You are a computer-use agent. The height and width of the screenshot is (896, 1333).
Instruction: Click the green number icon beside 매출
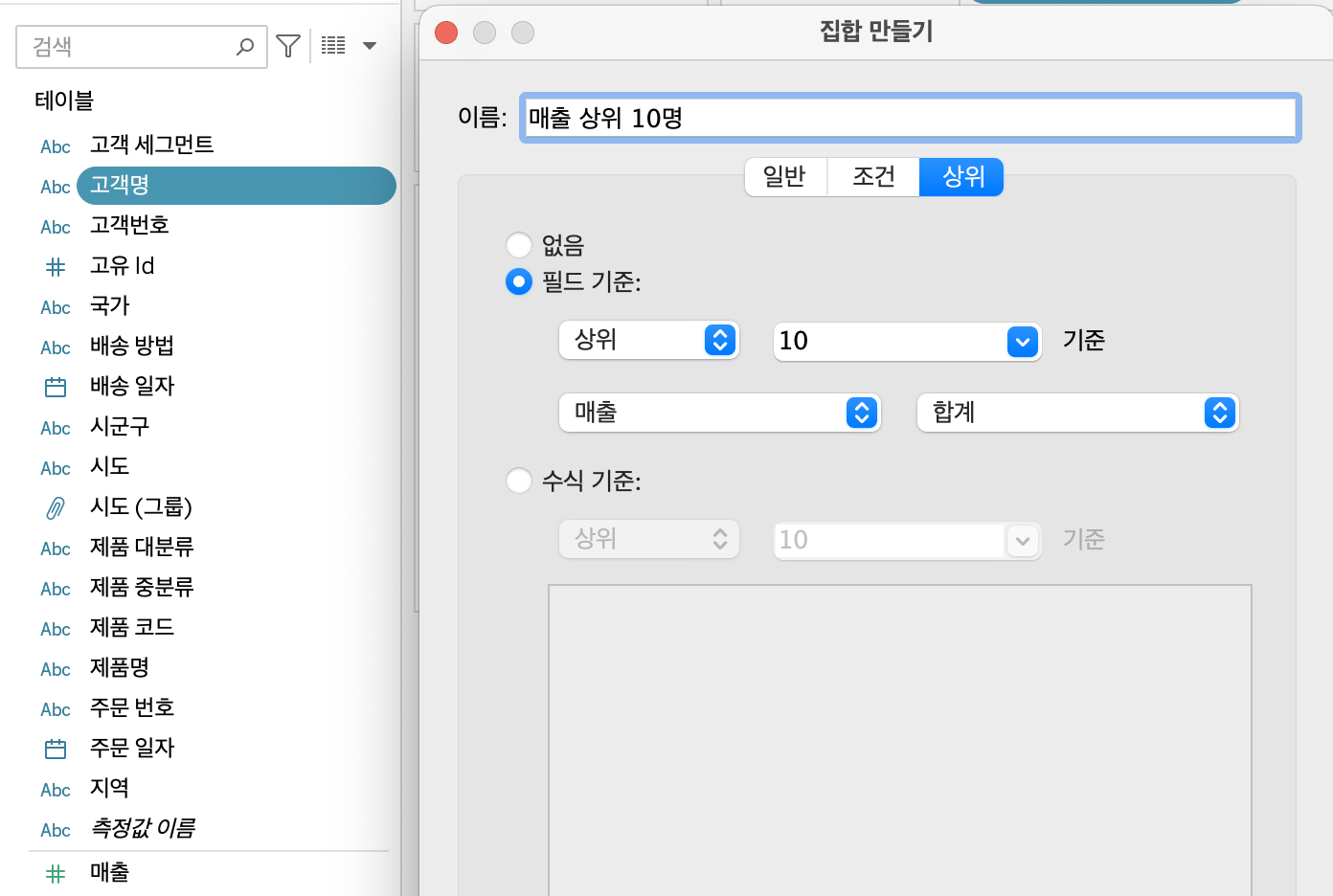click(56, 873)
